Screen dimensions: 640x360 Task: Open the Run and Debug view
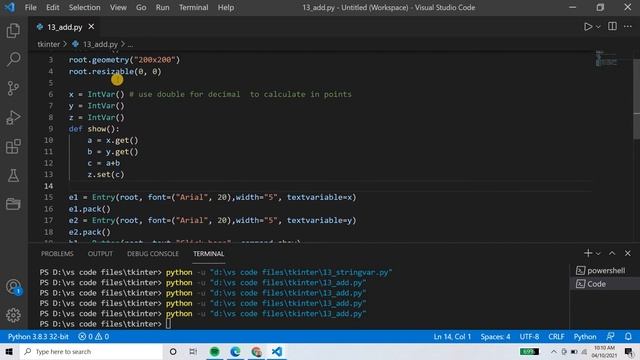tap(13, 118)
